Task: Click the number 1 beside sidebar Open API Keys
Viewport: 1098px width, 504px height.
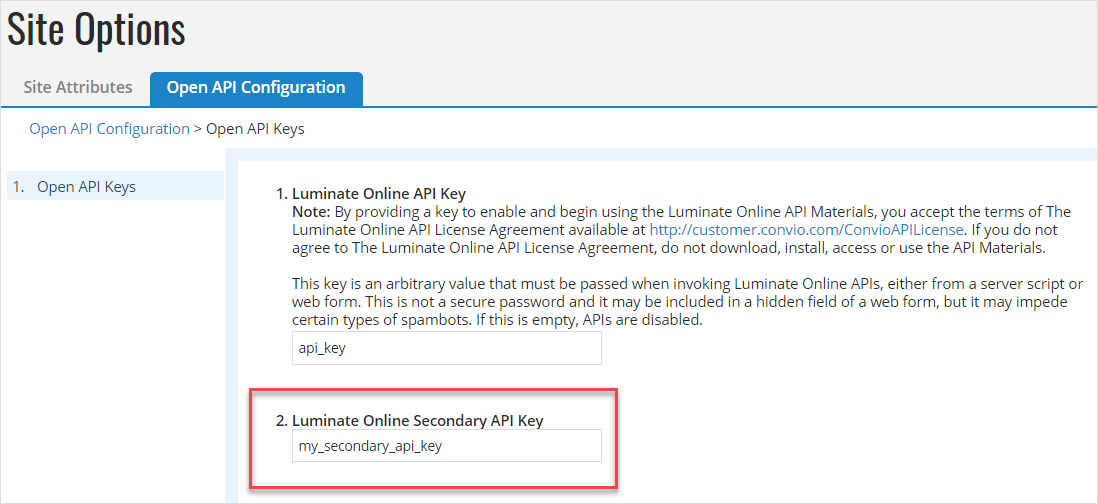Action: pyautogui.click(x=19, y=187)
